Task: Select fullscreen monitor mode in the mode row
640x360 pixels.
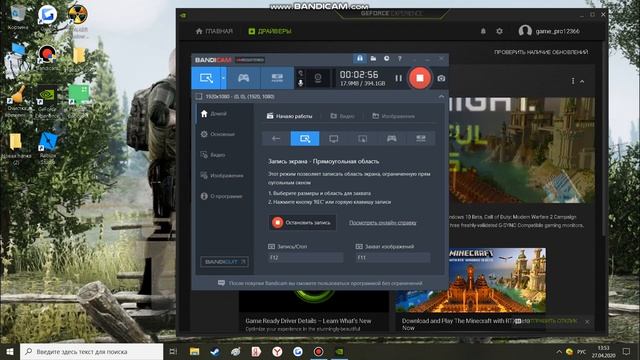Action: coord(333,139)
